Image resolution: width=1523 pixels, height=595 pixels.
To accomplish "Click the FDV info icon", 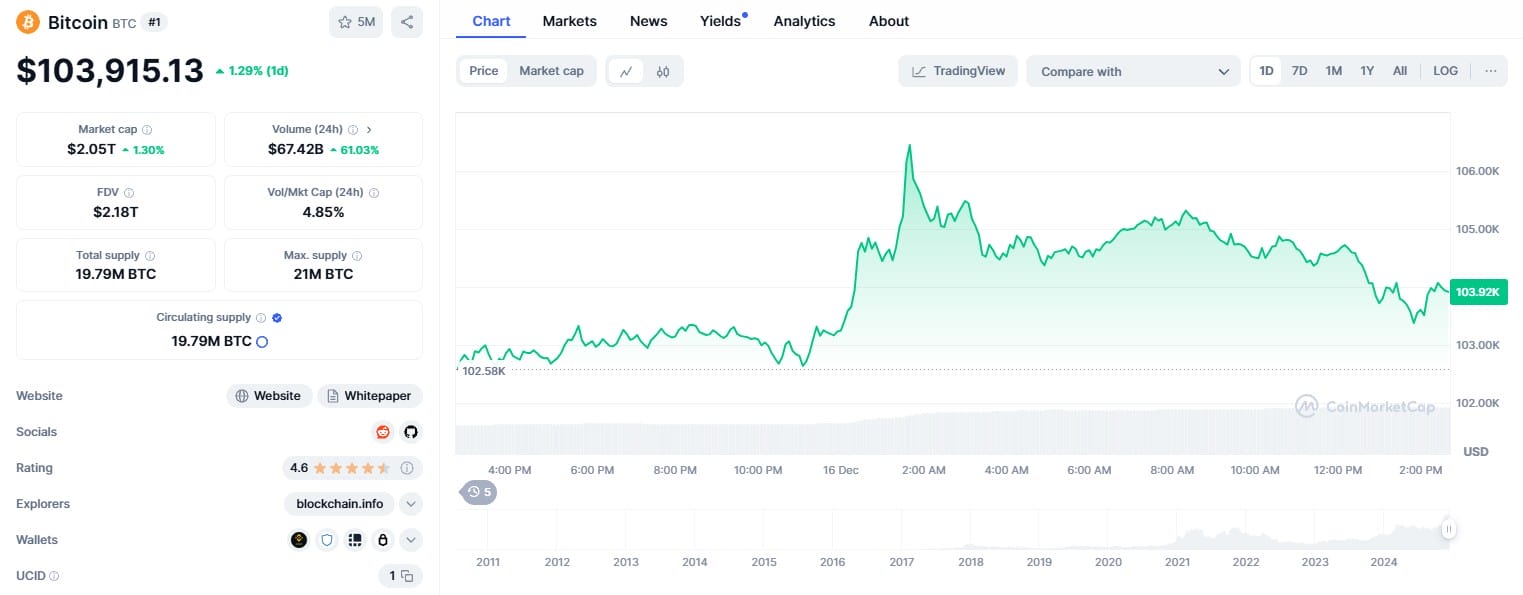I will [x=129, y=193].
